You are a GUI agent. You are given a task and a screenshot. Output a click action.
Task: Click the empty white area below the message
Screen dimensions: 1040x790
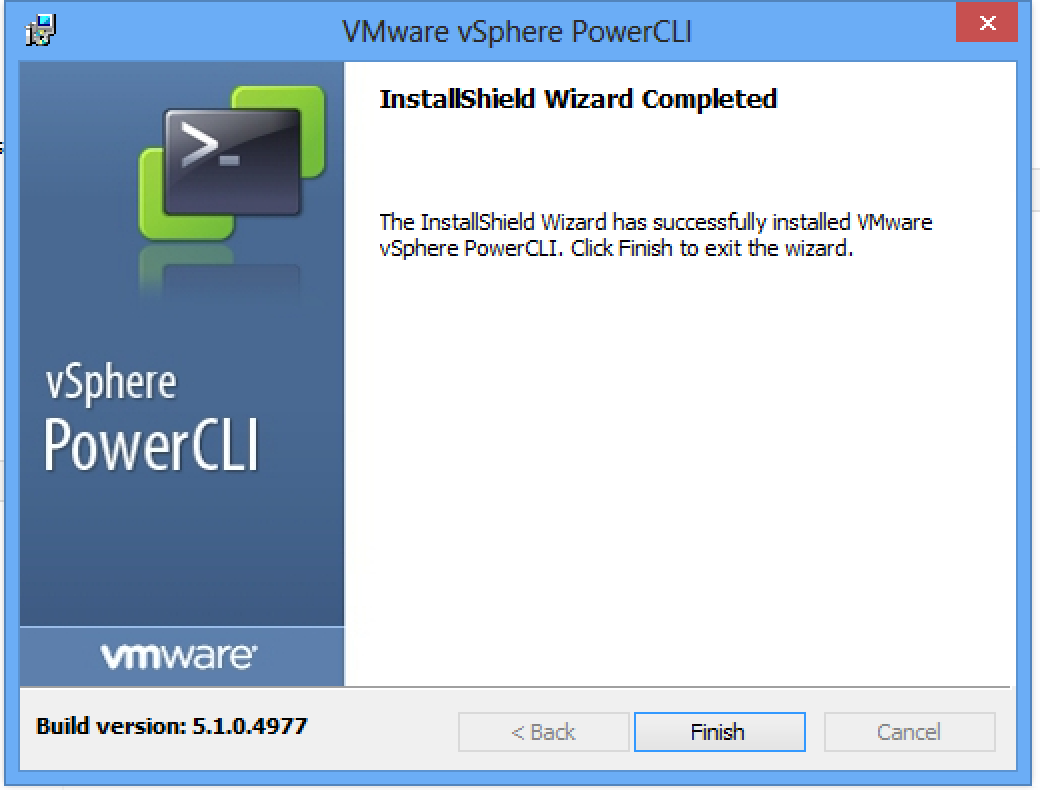tap(680, 464)
